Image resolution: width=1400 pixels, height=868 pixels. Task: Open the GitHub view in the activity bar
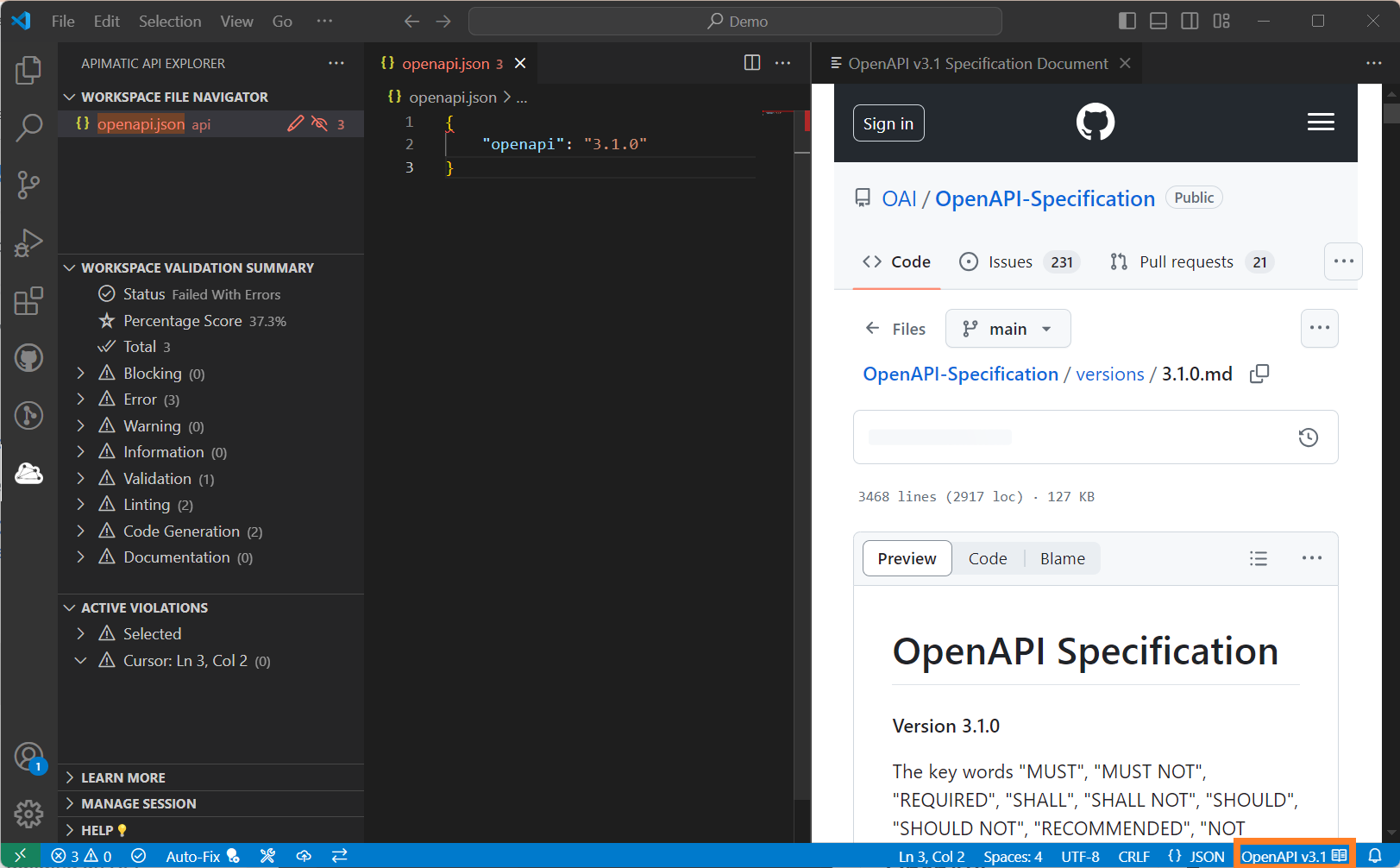point(28,357)
